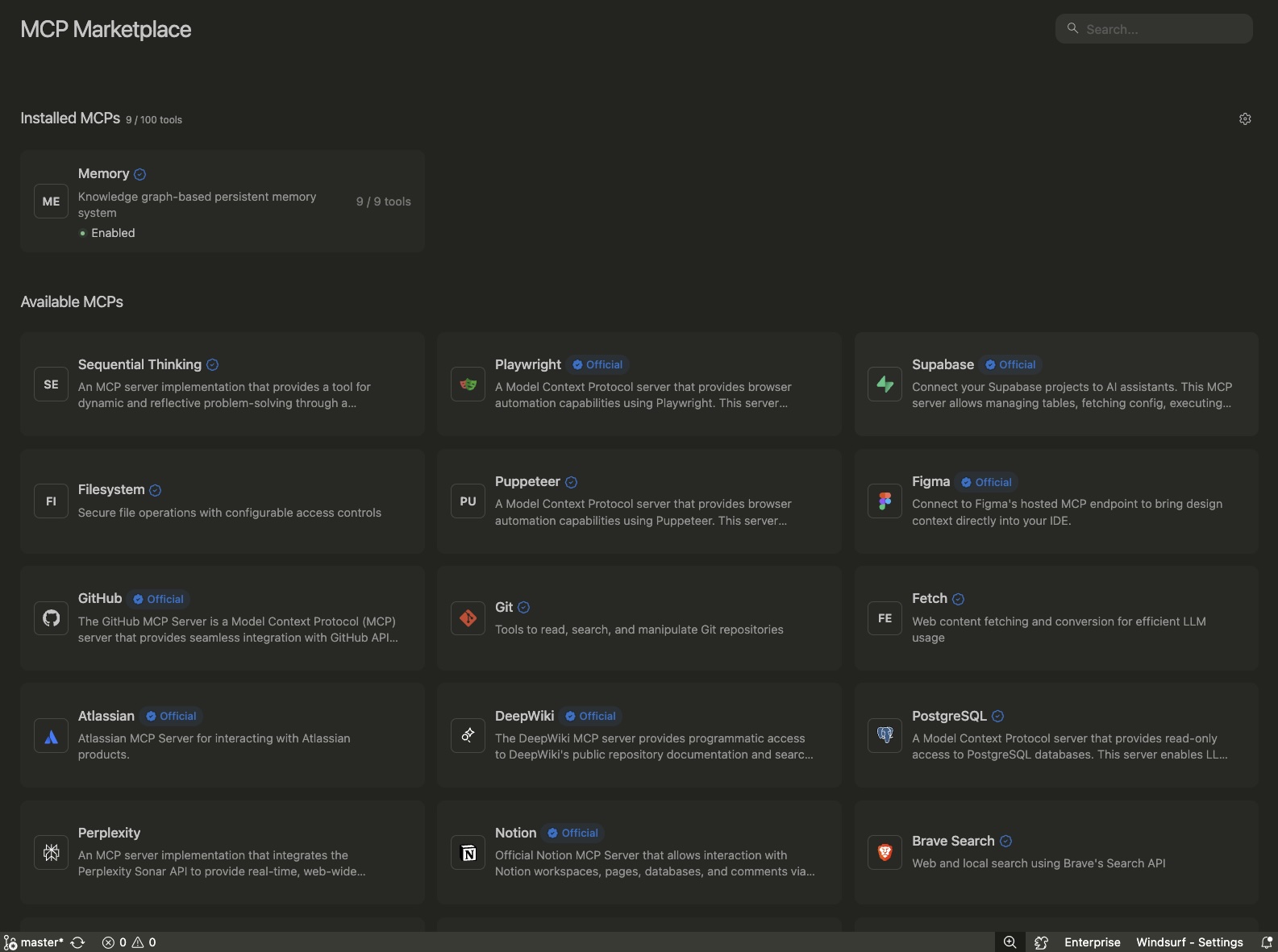Click the SE icon for Sequential Thinking

(51, 385)
